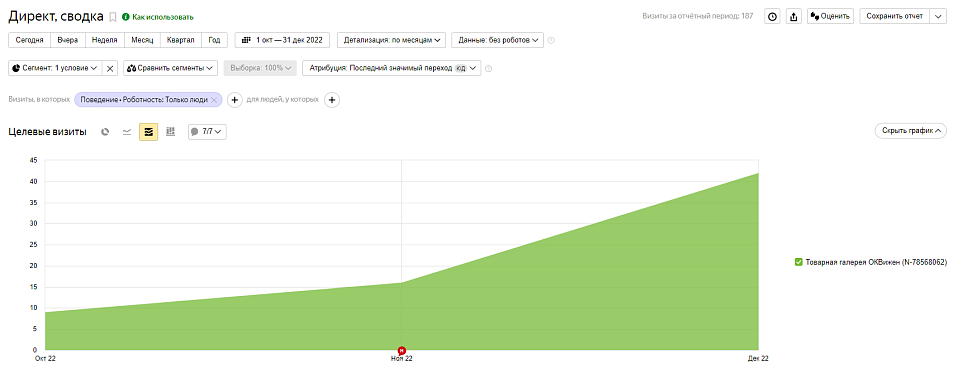Open Детализация: по месяцам dropdown
This screenshot has height=387, width=958.
392,40
